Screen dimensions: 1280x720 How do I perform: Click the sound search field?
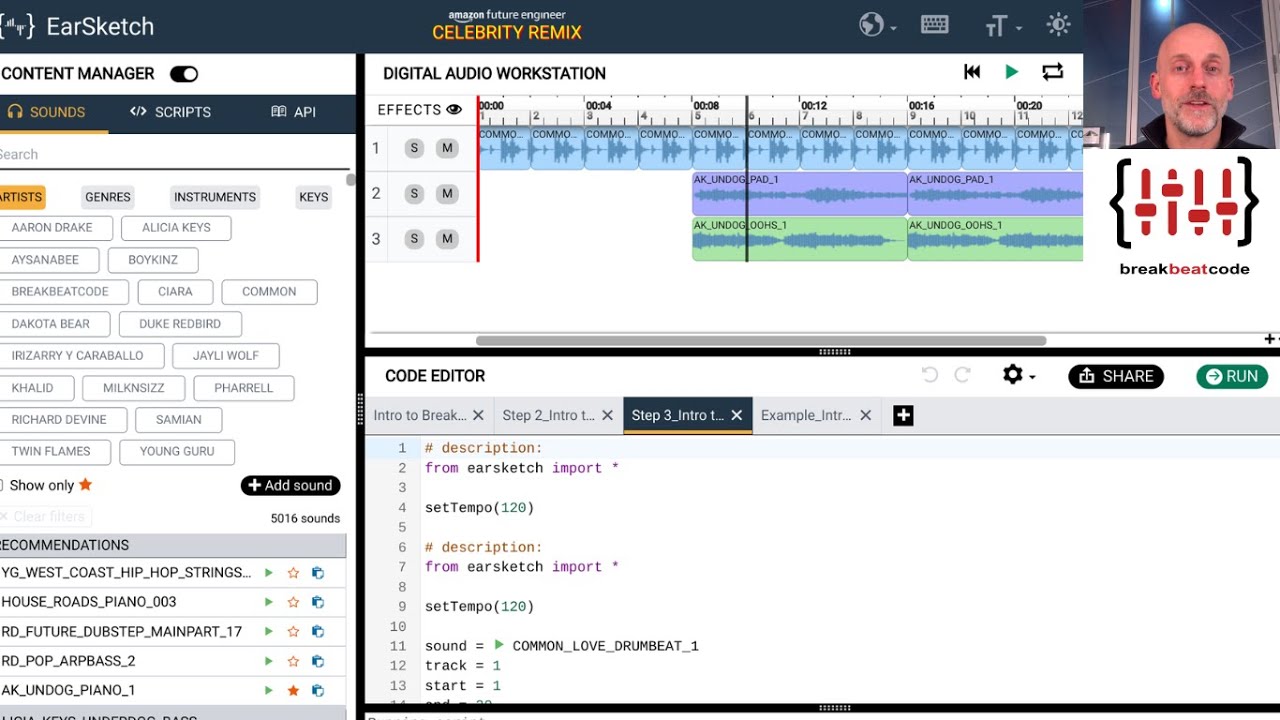pyautogui.click(x=172, y=154)
